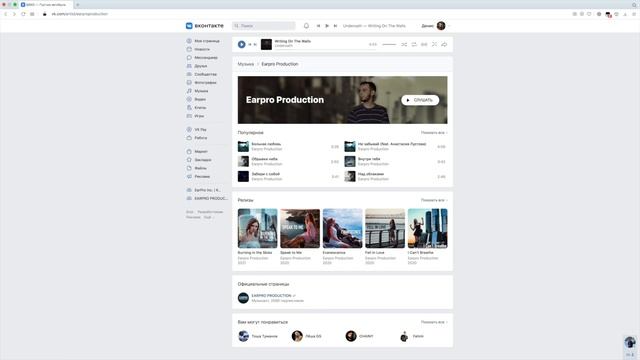Click the VK search field
Screen dimensions: 640x360
(264, 26)
